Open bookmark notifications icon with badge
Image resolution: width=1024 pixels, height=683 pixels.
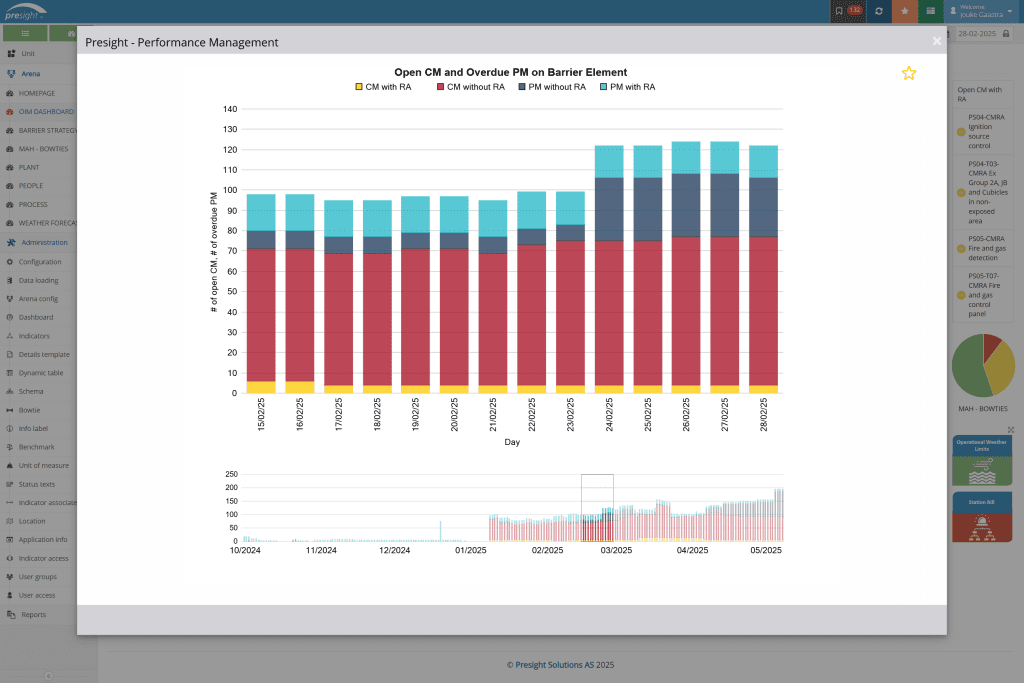pos(848,11)
